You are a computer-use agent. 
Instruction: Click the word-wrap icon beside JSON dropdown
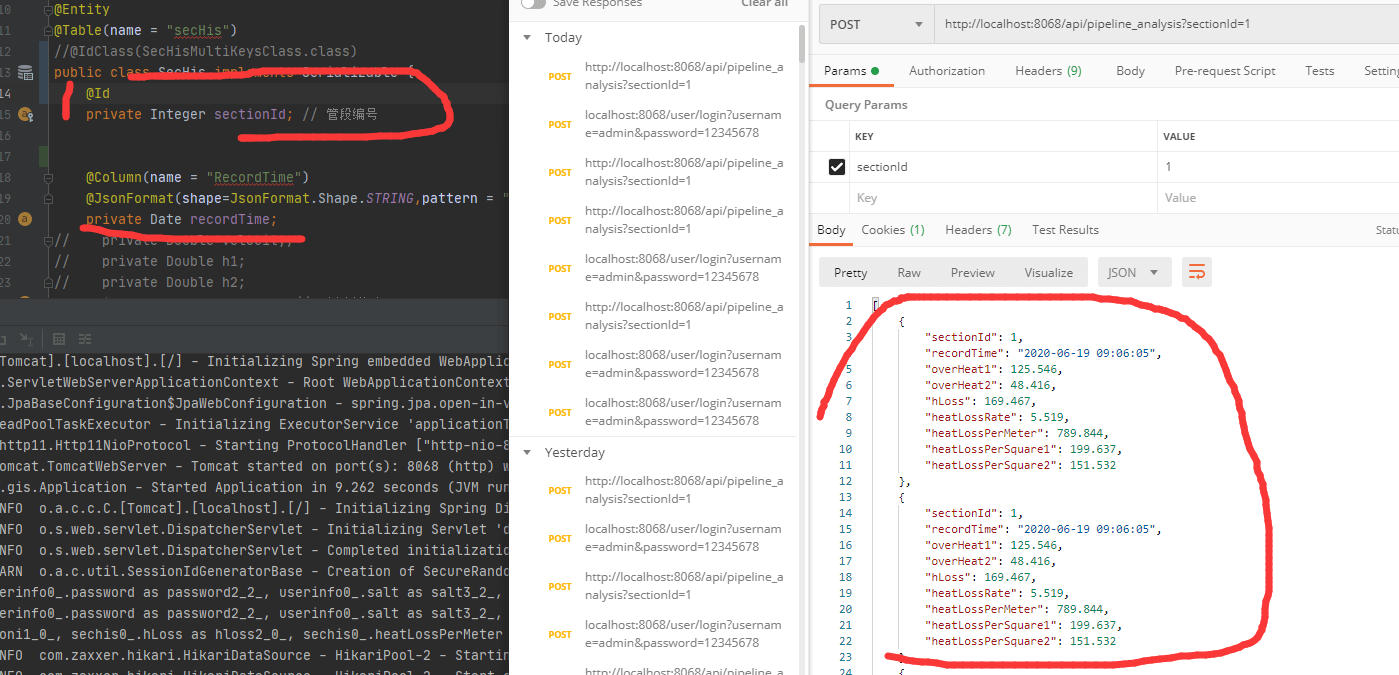click(1196, 272)
